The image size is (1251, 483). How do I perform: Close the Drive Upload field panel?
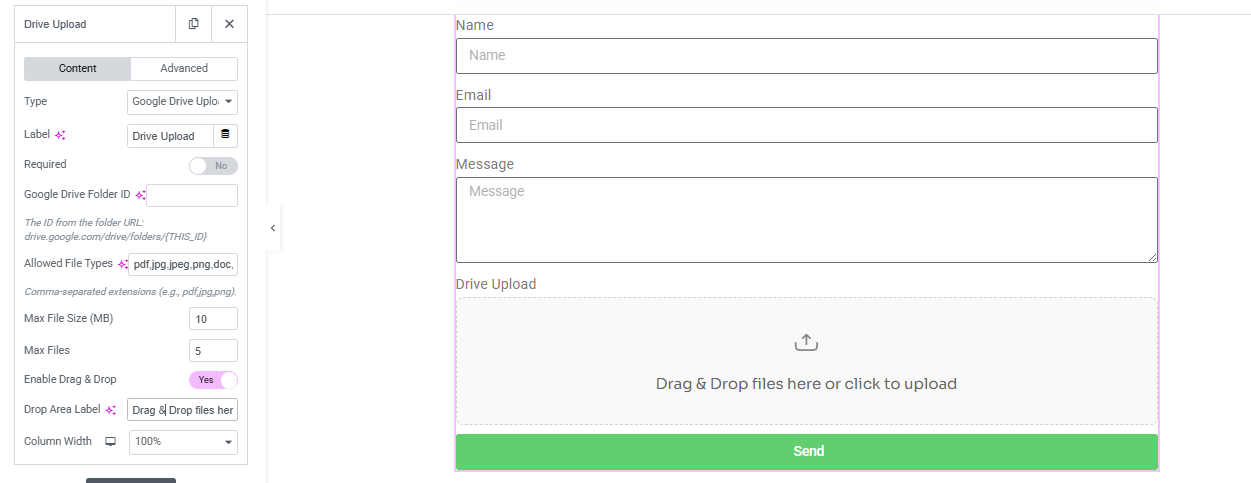tap(229, 24)
